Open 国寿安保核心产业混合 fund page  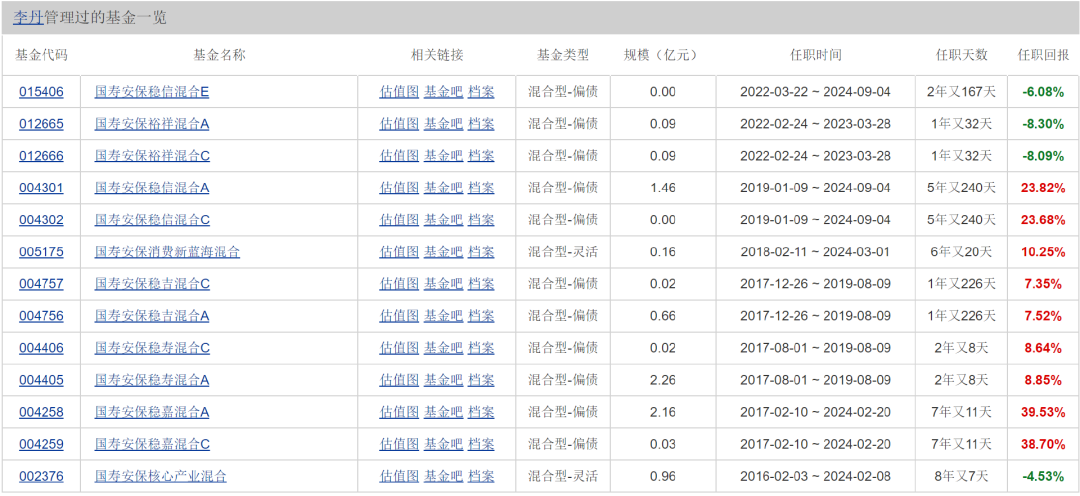tap(160, 476)
